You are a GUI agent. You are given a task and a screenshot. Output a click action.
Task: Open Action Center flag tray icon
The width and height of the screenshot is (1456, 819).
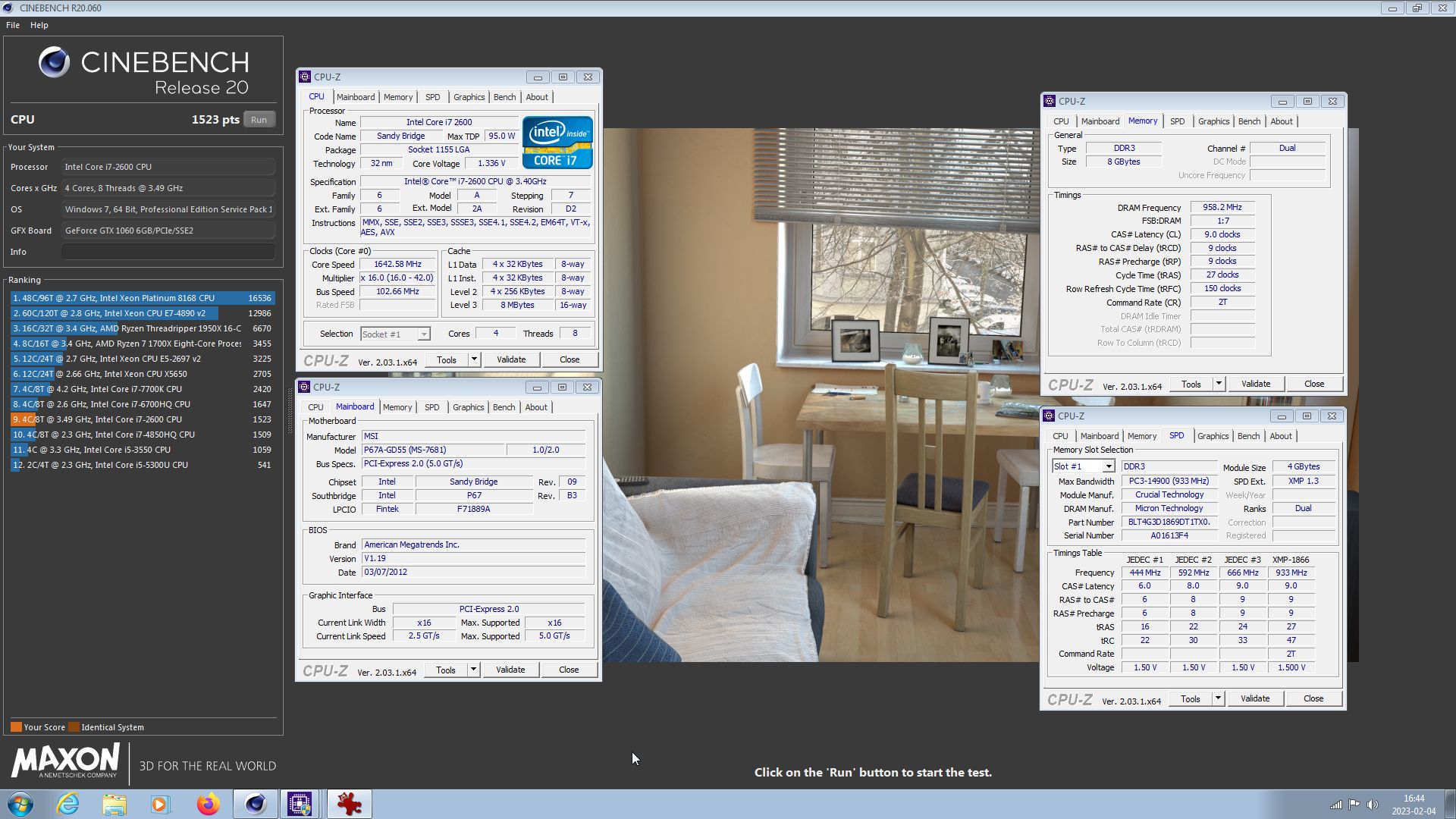point(1354,805)
